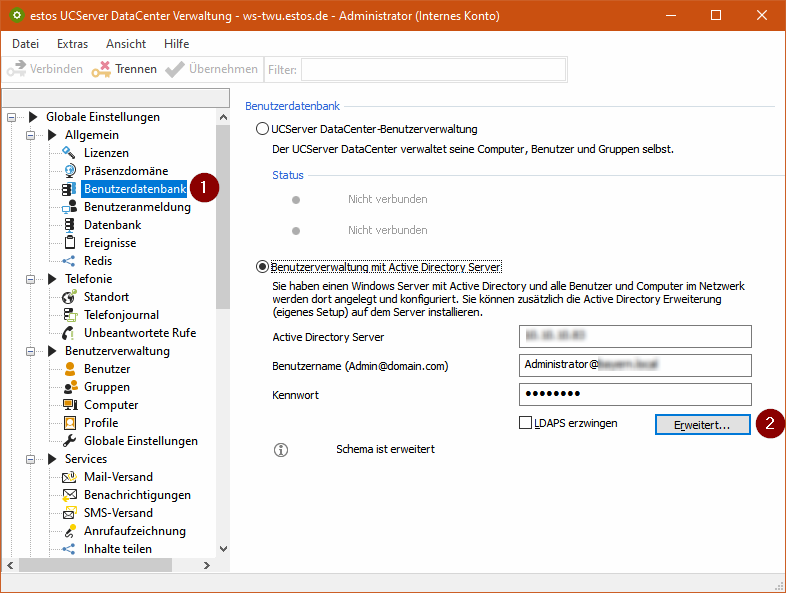Collapse the Globale Einstellungen root node
Image resolution: width=786 pixels, height=593 pixels.
[x=12, y=117]
